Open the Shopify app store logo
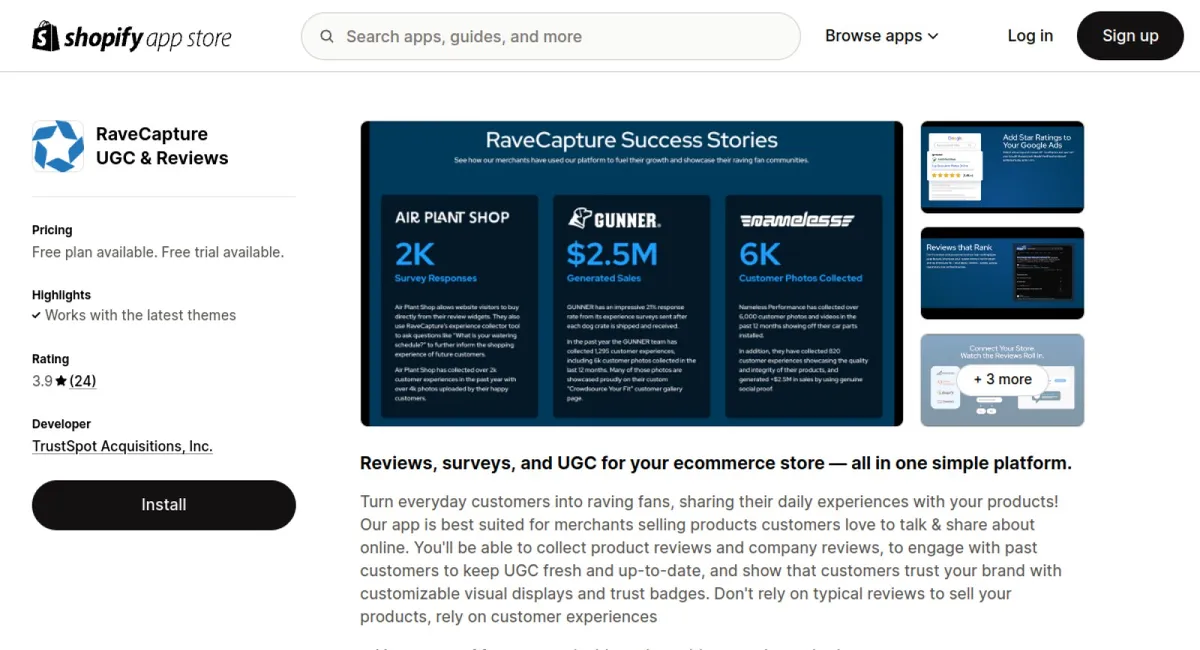The image size is (1200, 650). [132, 37]
